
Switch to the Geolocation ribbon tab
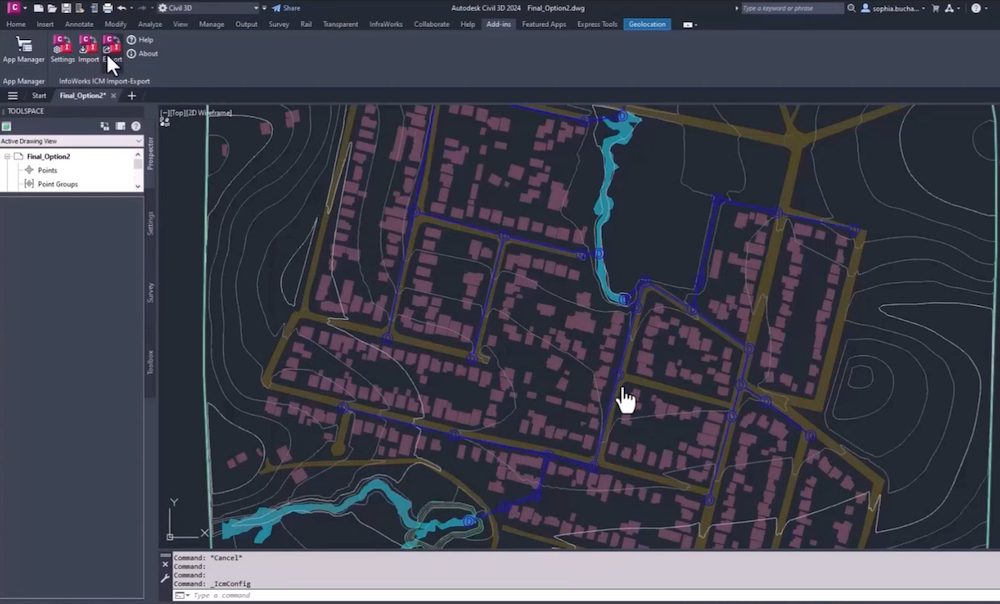coord(647,24)
